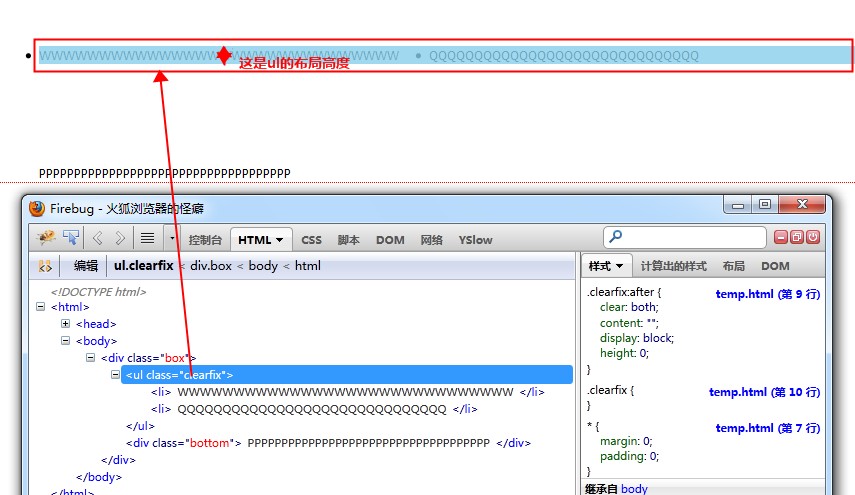The width and height of the screenshot is (855, 495).
Task: Click the QQQQ list item in the page
Action: click(563, 56)
